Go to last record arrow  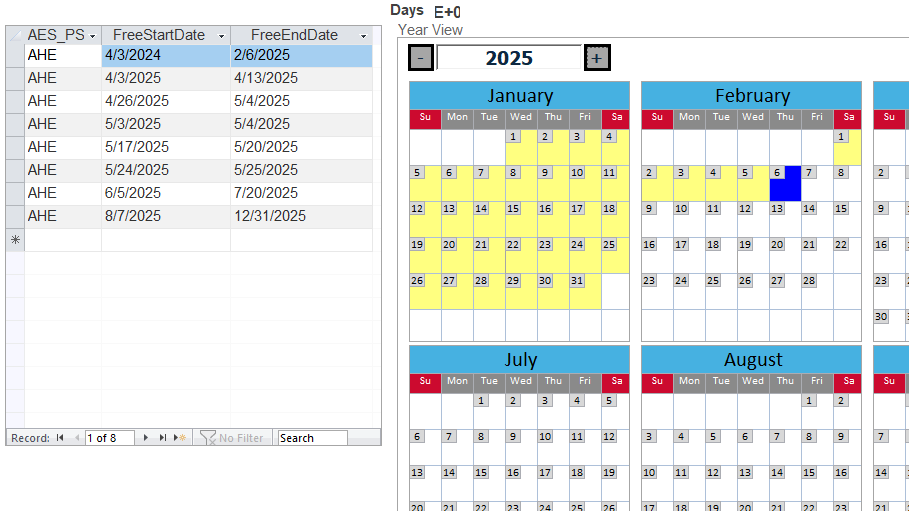(163, 438)
